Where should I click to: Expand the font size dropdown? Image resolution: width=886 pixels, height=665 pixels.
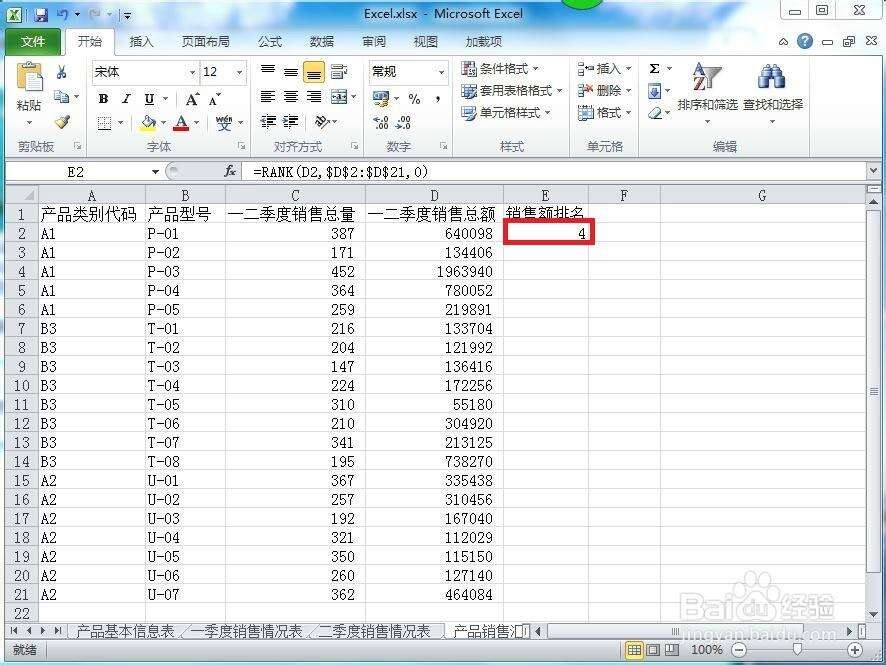239,72
